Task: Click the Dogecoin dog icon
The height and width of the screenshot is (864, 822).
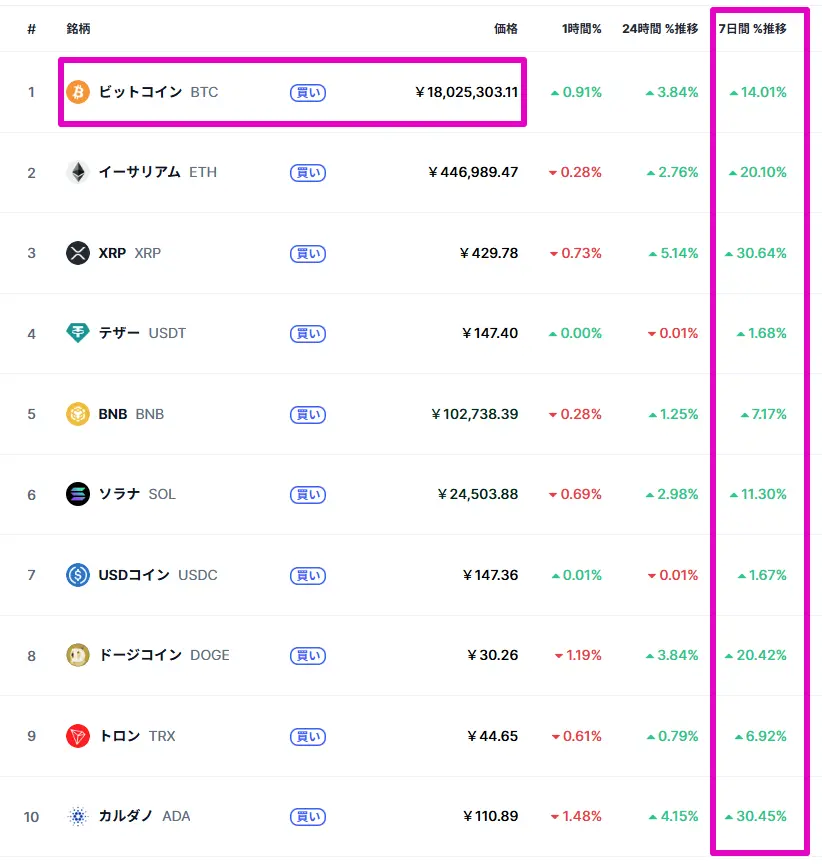Action: click(78, 655)
